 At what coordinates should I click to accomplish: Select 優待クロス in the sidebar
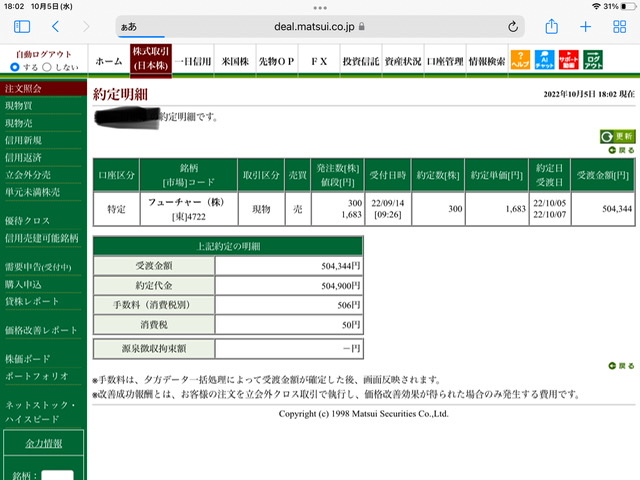[28, 221]
